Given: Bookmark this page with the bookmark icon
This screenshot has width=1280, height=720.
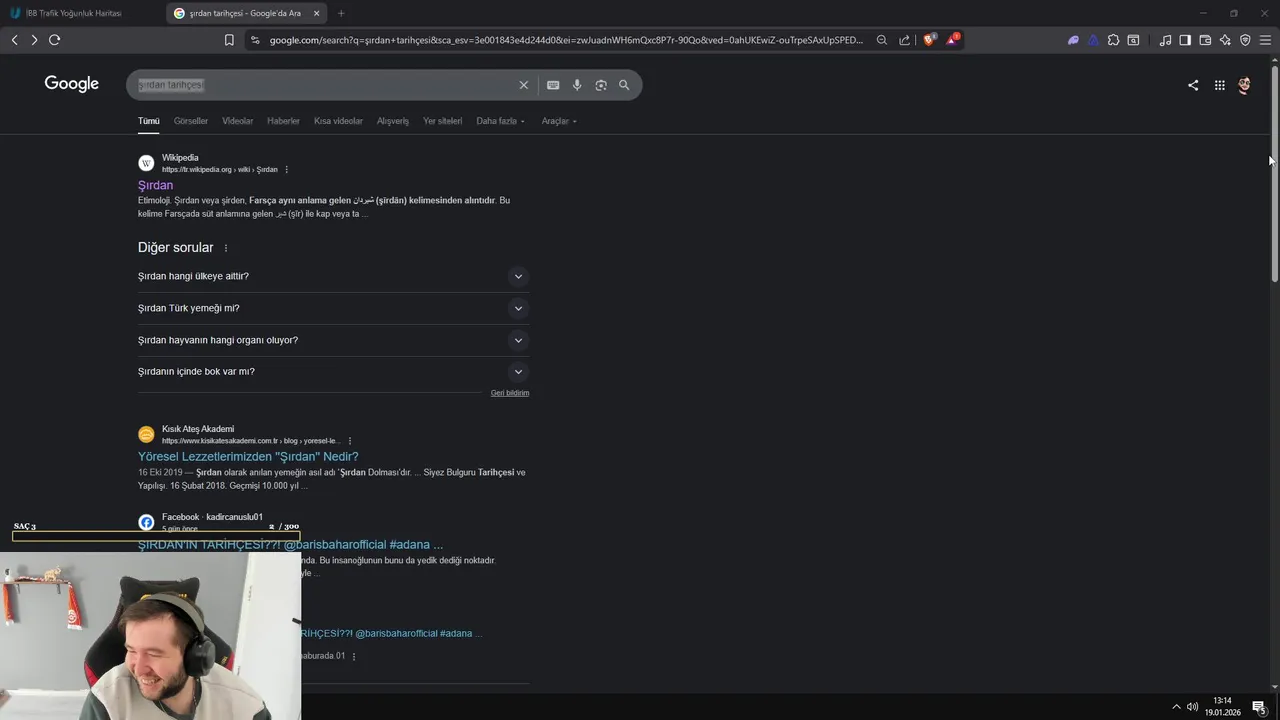Looking at the screenshot, I should (229, 40).
